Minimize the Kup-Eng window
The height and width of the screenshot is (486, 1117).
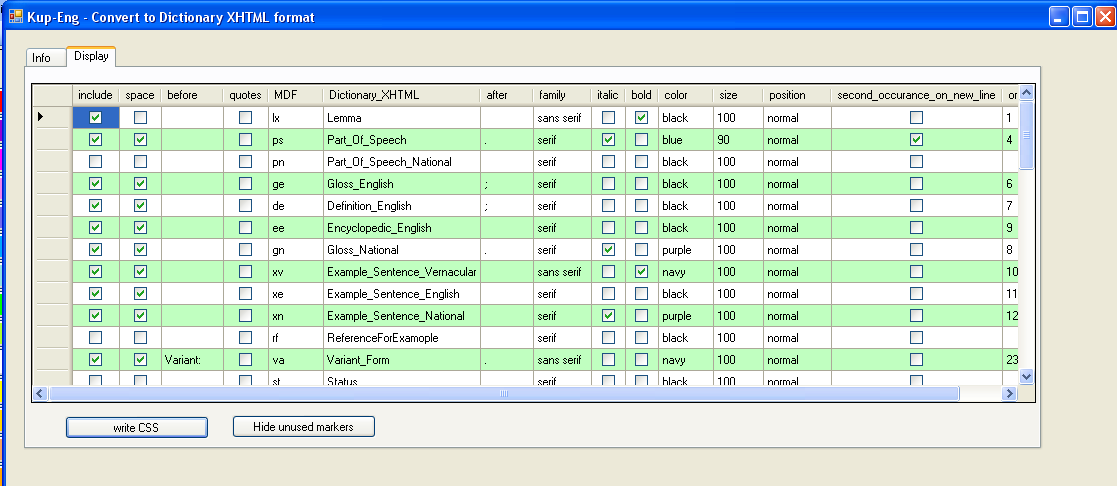pyautogui.click(x=1059, y=16)
